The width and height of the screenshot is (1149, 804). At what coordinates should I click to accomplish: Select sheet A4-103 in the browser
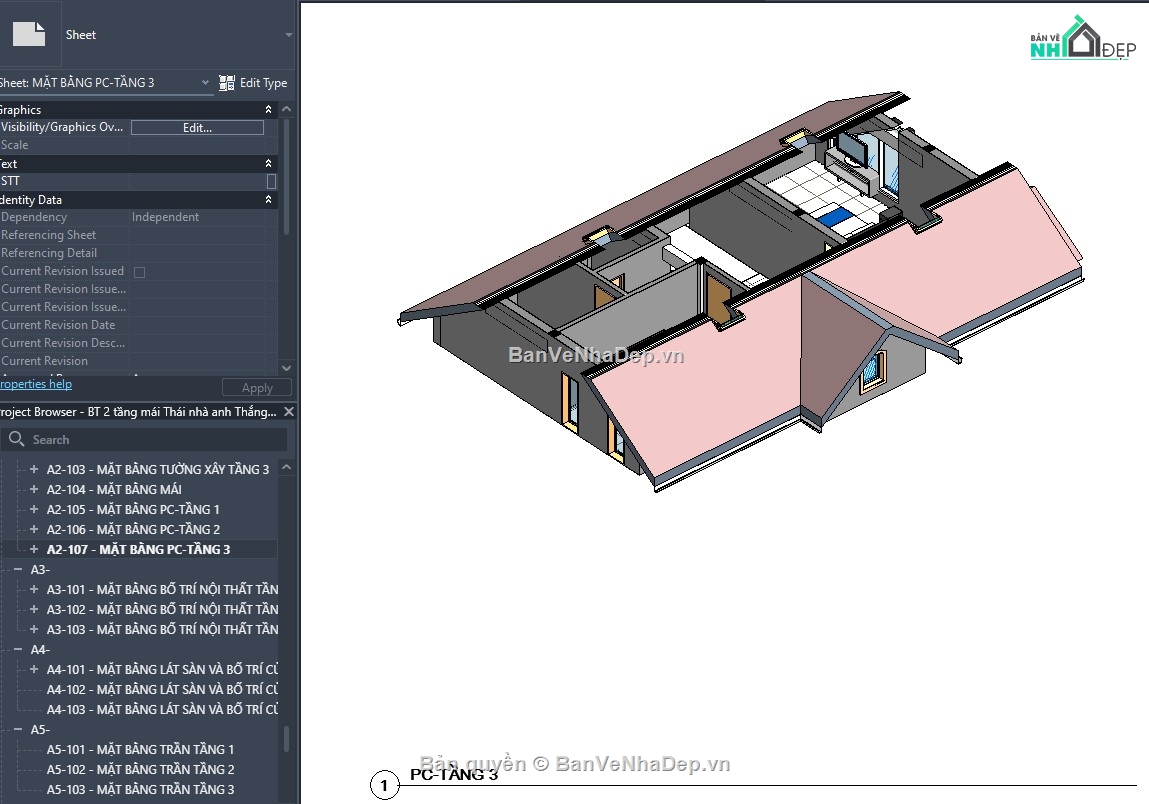click(163, 709)
